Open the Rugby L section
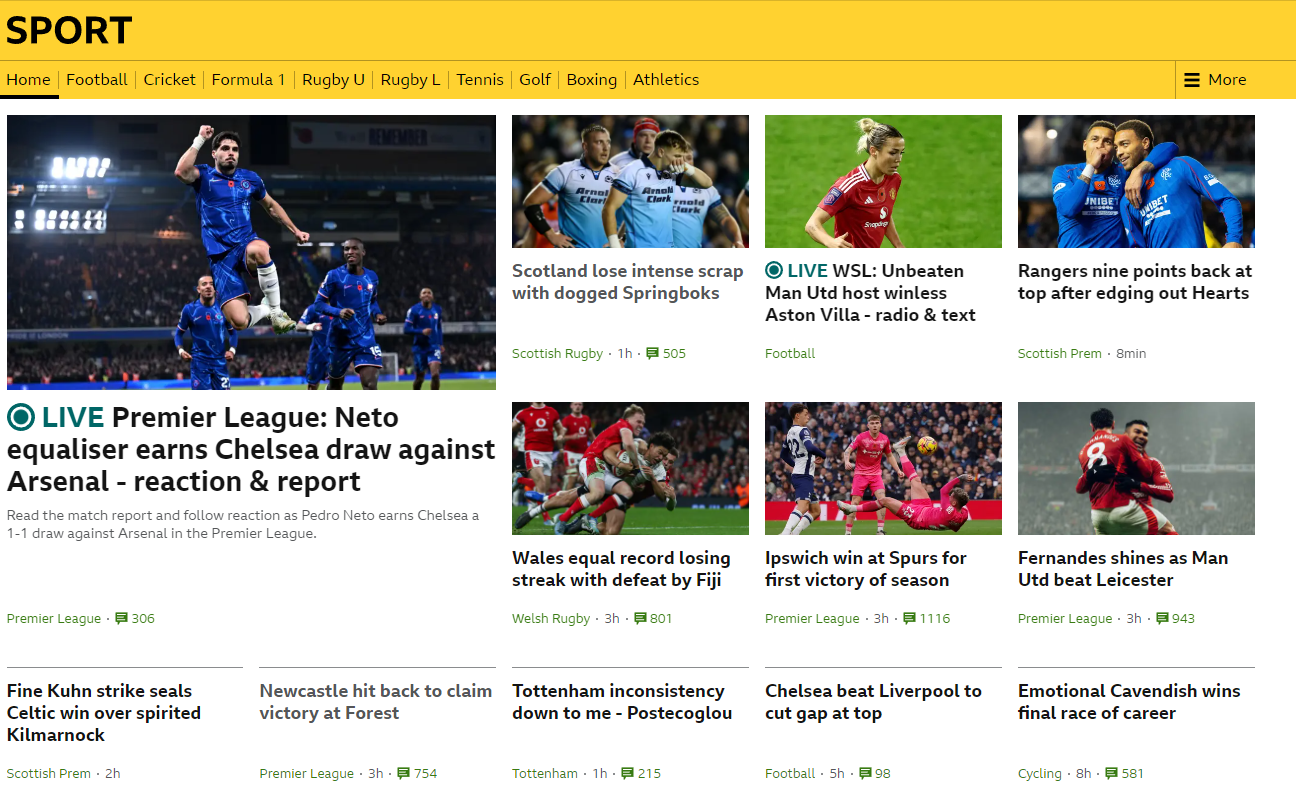The width and height of the screenshot is (1296, 797). click(x=410, y=80)
